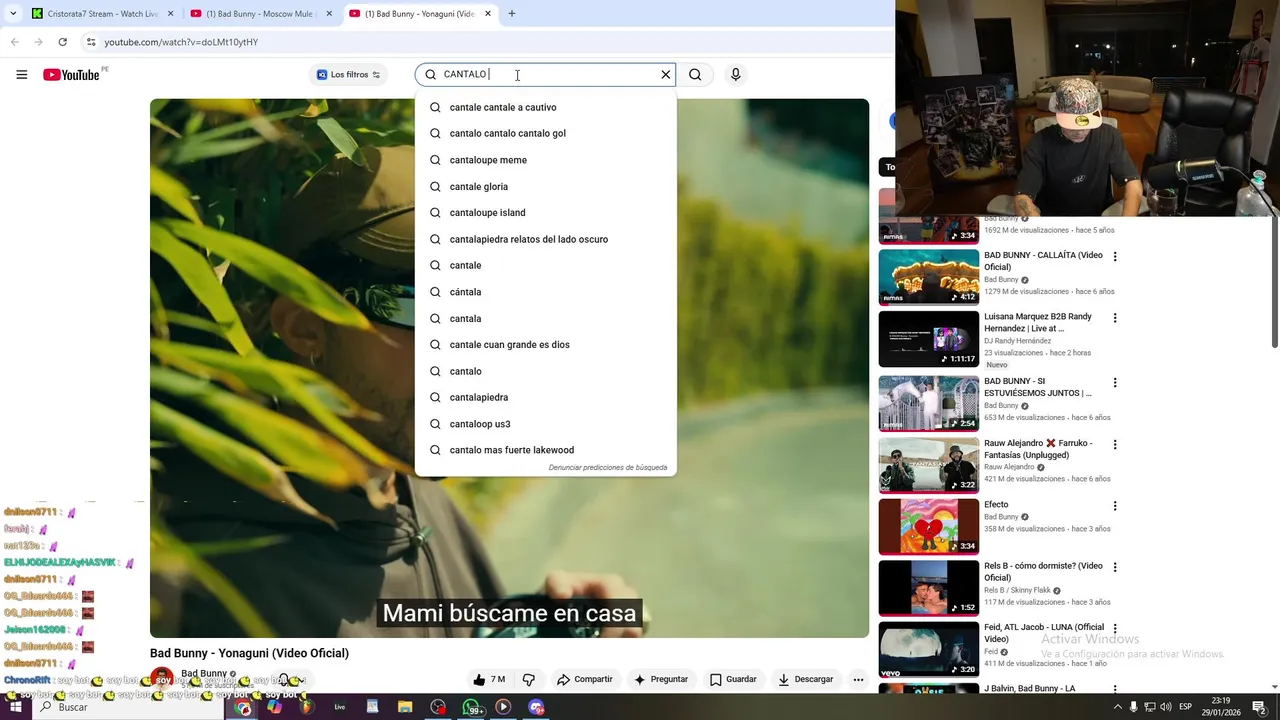Open more actions three-dot menu under video
This screenshot has height=720, width=1280.
click(858, 679)
